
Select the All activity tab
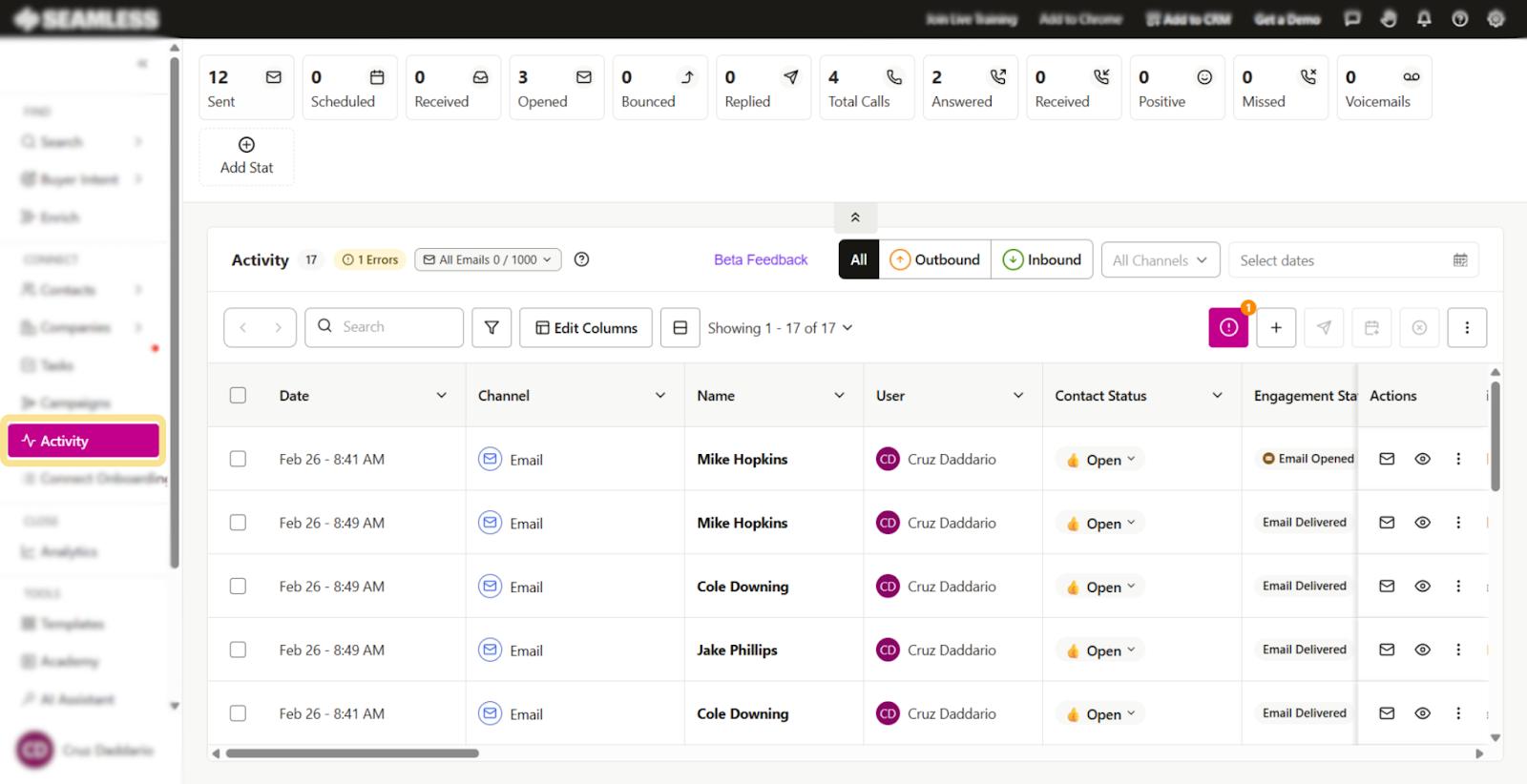[x=859, y=259]
